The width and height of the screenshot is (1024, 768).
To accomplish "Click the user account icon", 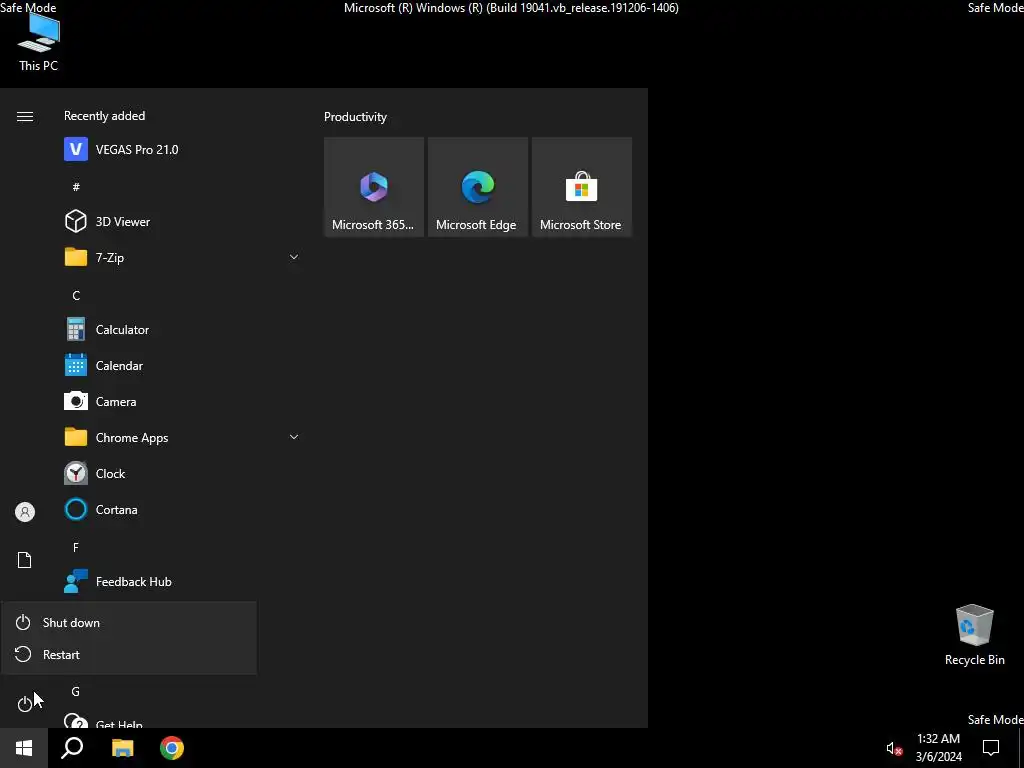I will click(x=25, y=512).
